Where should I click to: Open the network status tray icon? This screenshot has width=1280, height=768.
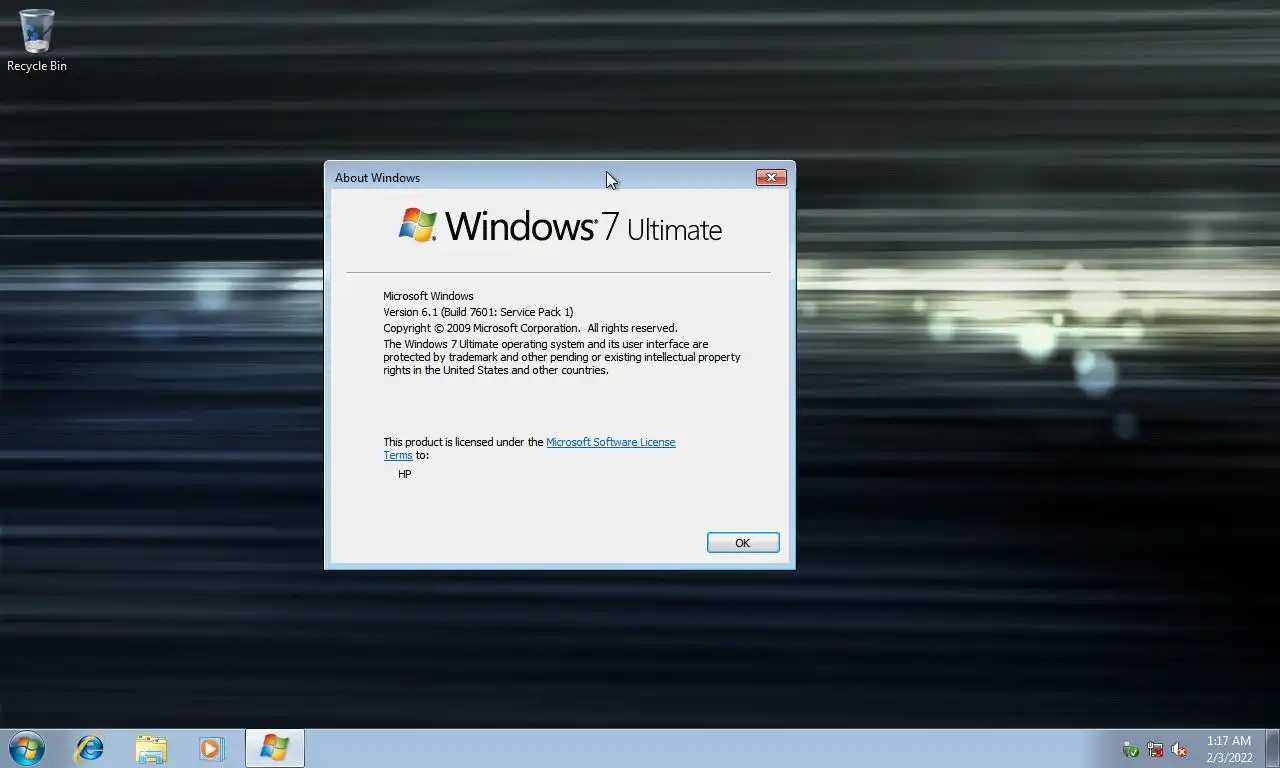coord(1155,749)
